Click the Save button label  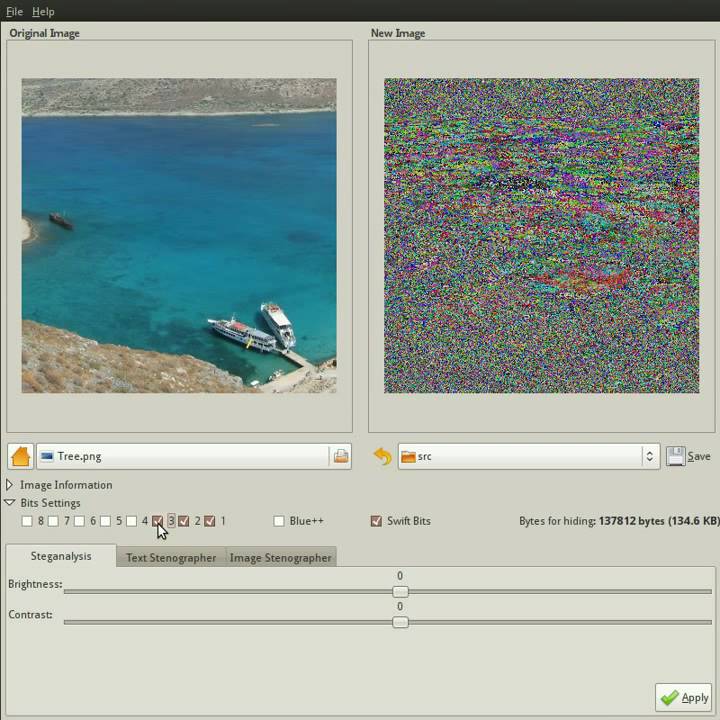pos(699,456)
